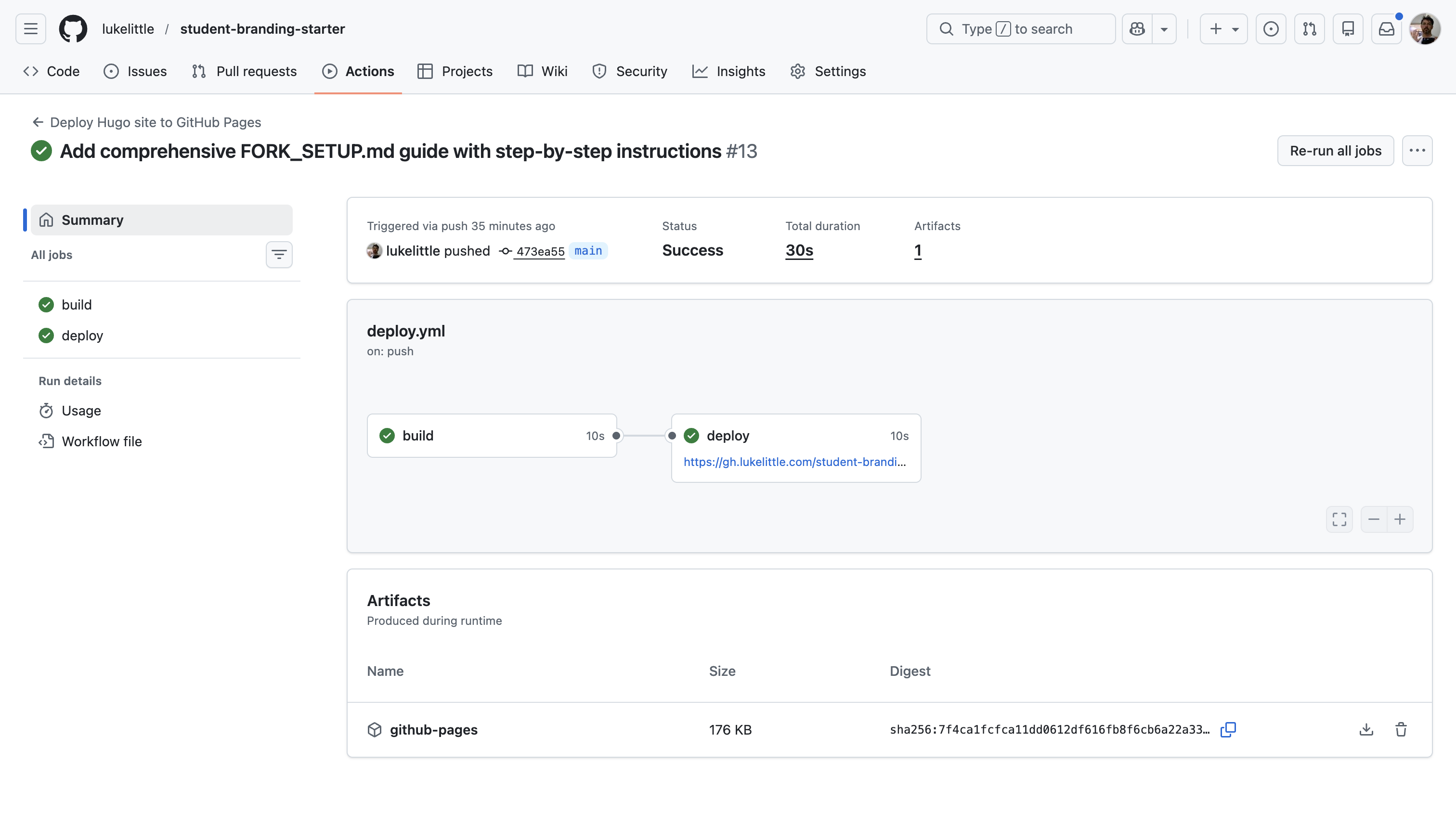Delete the github-pages artifact

click(1401, 729)
